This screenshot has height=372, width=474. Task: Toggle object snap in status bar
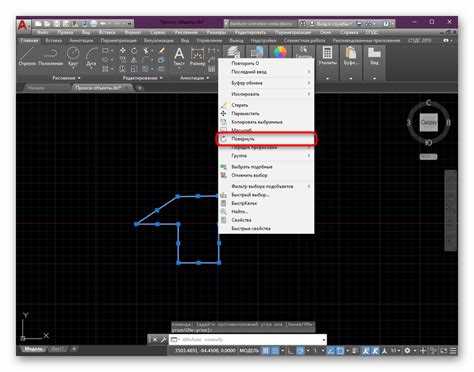pos(340,351)
